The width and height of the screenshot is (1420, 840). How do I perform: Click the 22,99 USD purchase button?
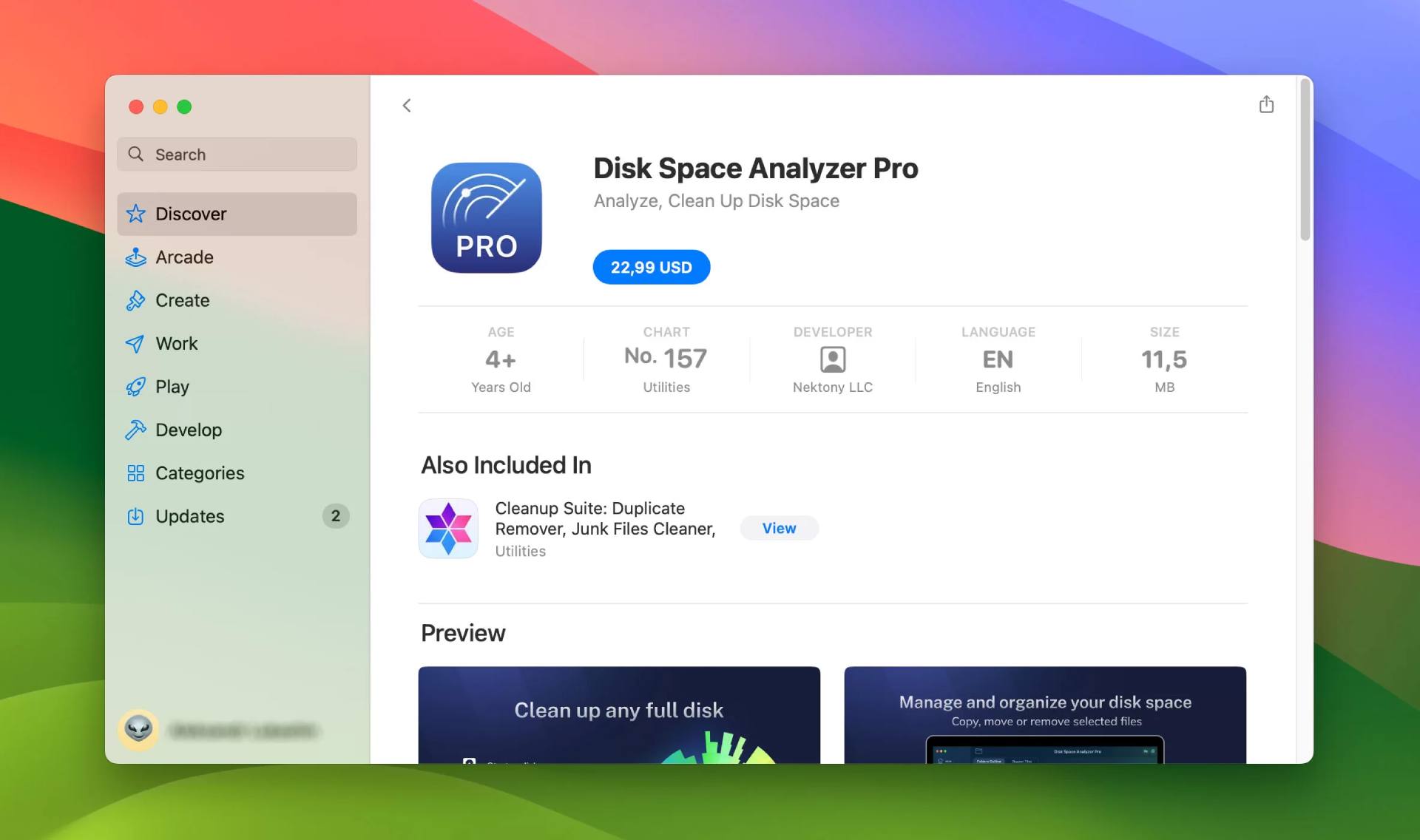point(651,266)
